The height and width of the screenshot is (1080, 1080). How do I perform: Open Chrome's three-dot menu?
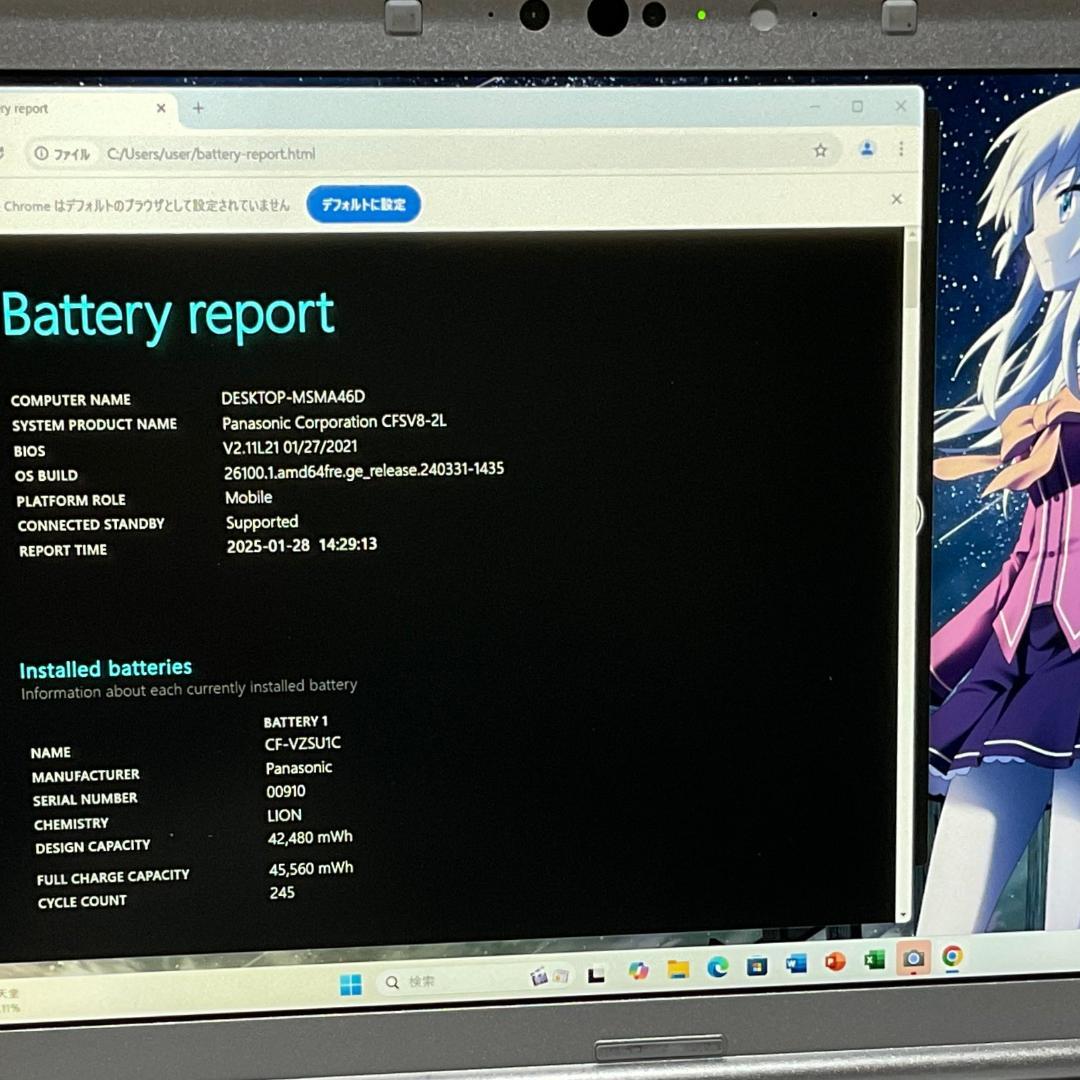[901, 148]
